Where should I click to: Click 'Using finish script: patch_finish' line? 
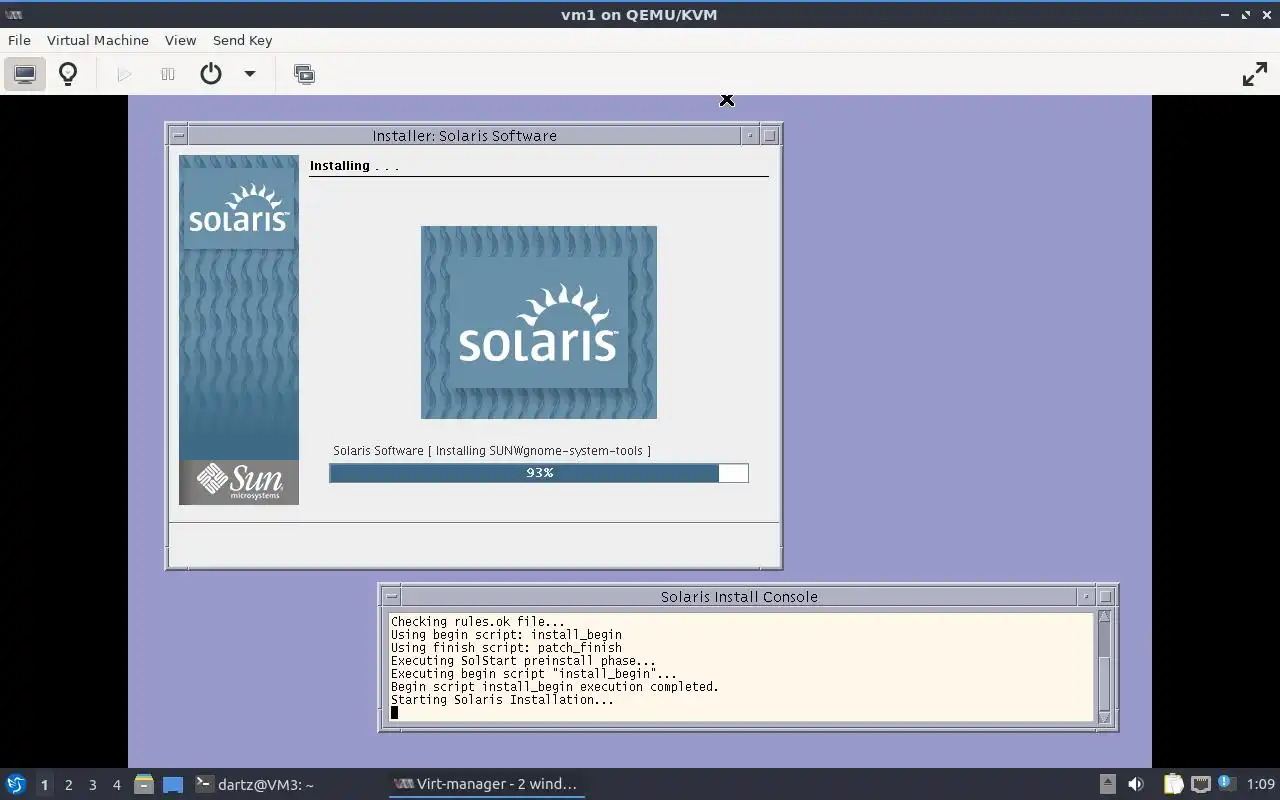click(506, 648)
